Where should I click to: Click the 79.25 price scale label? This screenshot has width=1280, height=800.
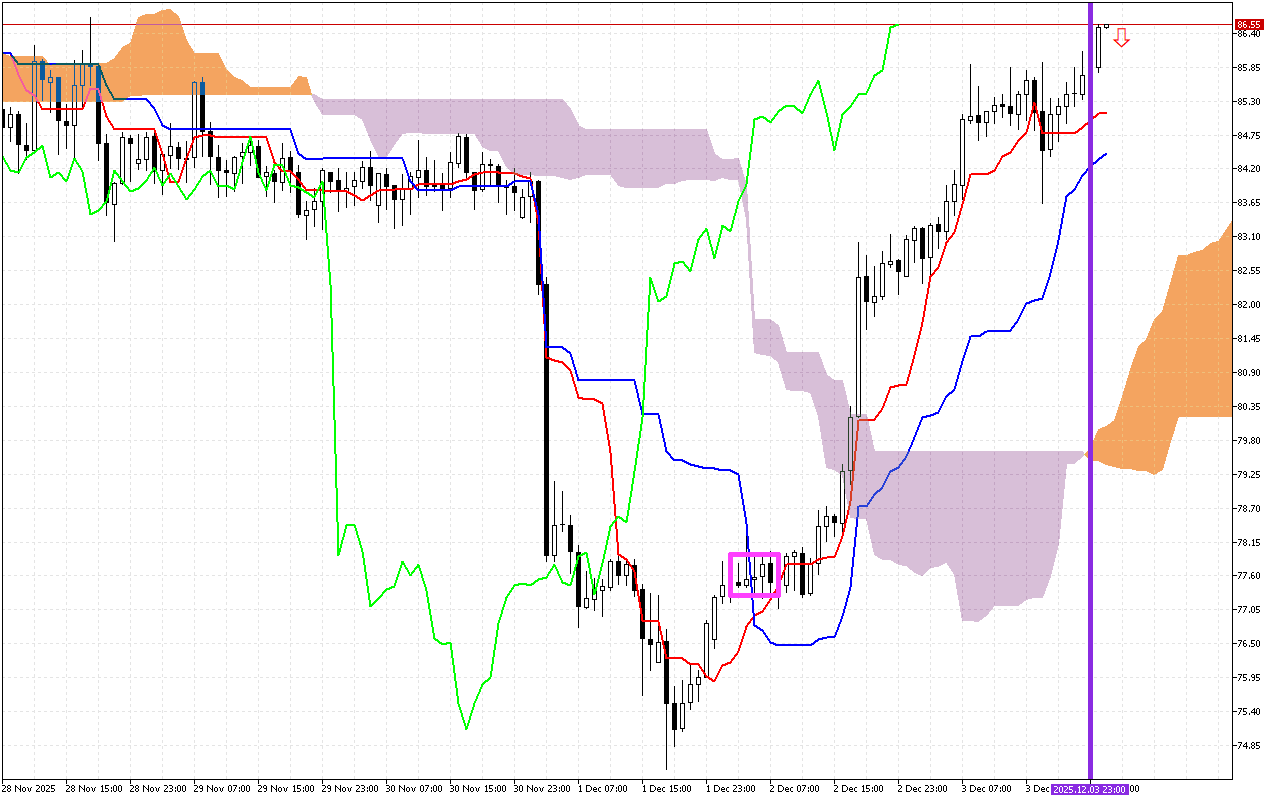[1247, 475]
